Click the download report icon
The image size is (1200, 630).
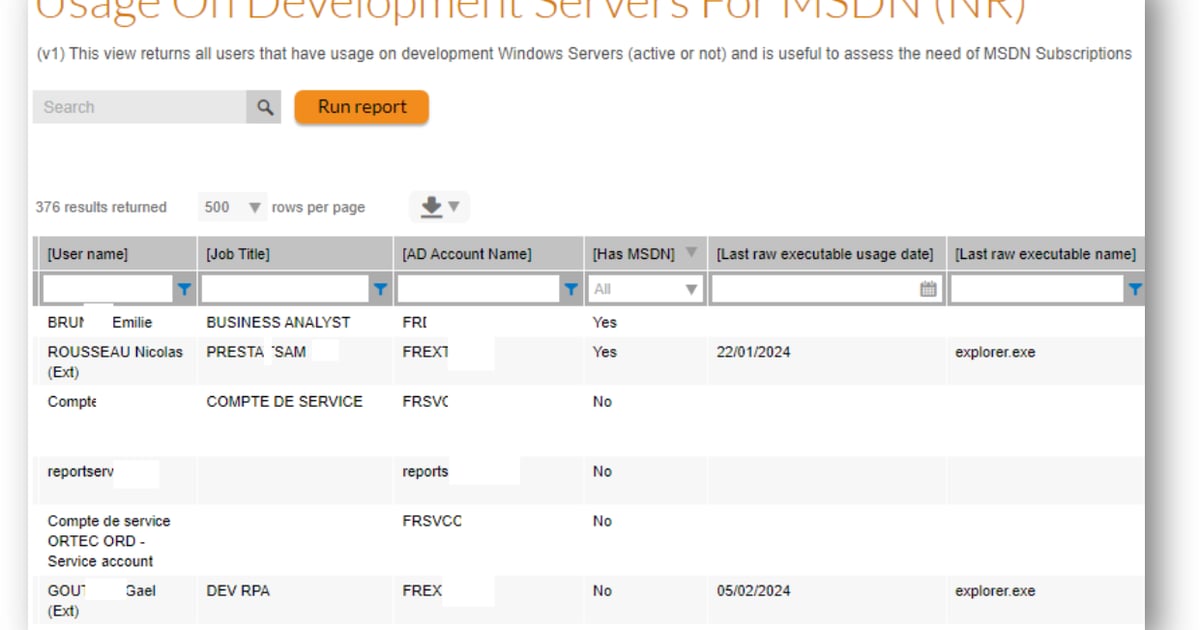coord(430,206)
